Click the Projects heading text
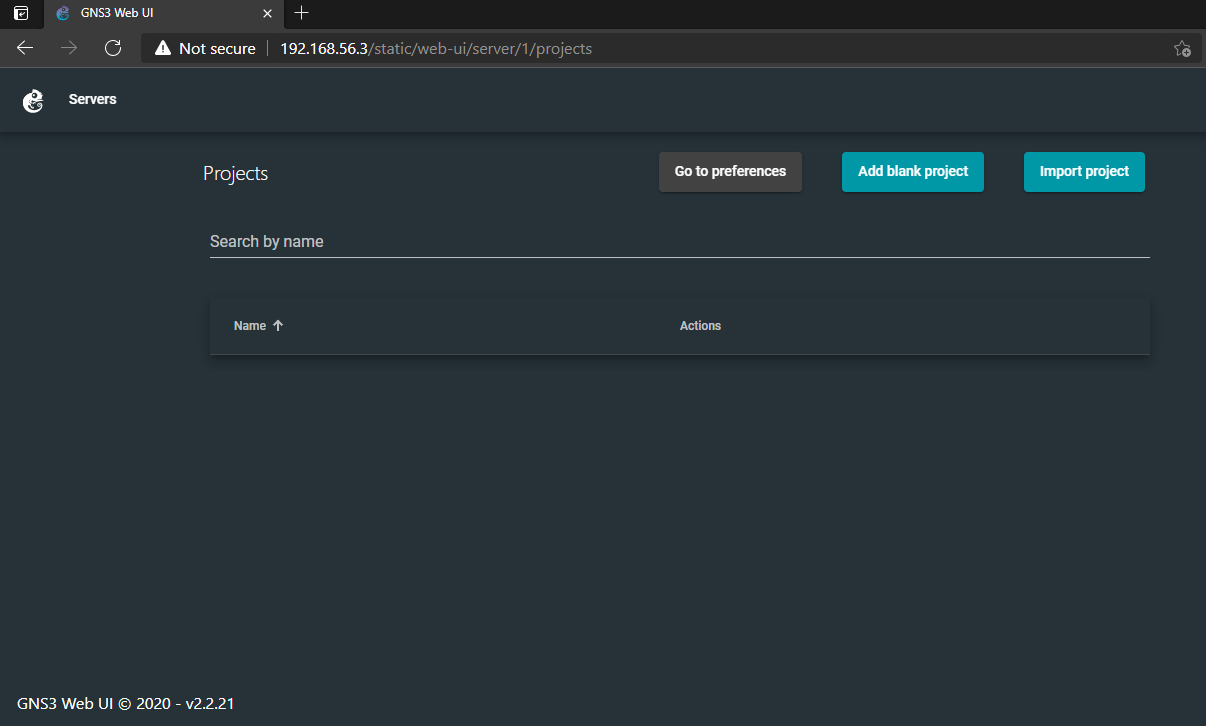 [x=236, y=173]
